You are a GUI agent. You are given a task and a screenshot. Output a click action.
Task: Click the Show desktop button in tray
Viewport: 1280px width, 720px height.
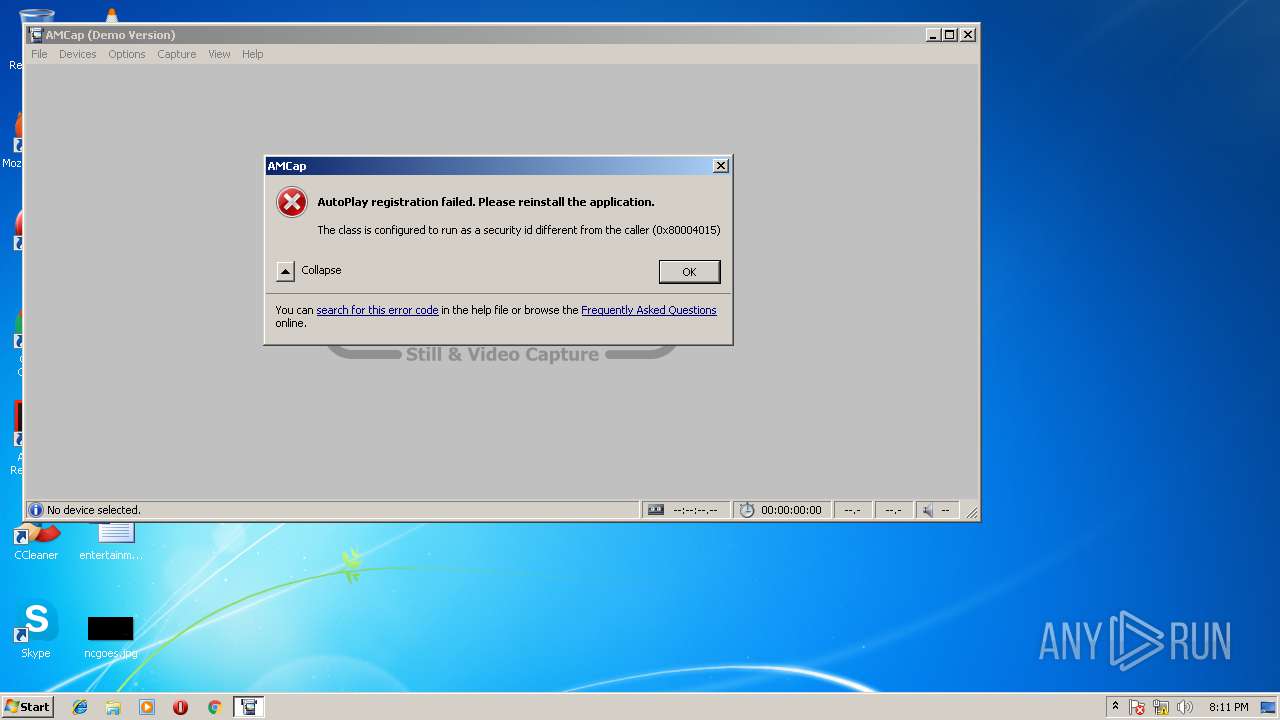[1268, 707]
